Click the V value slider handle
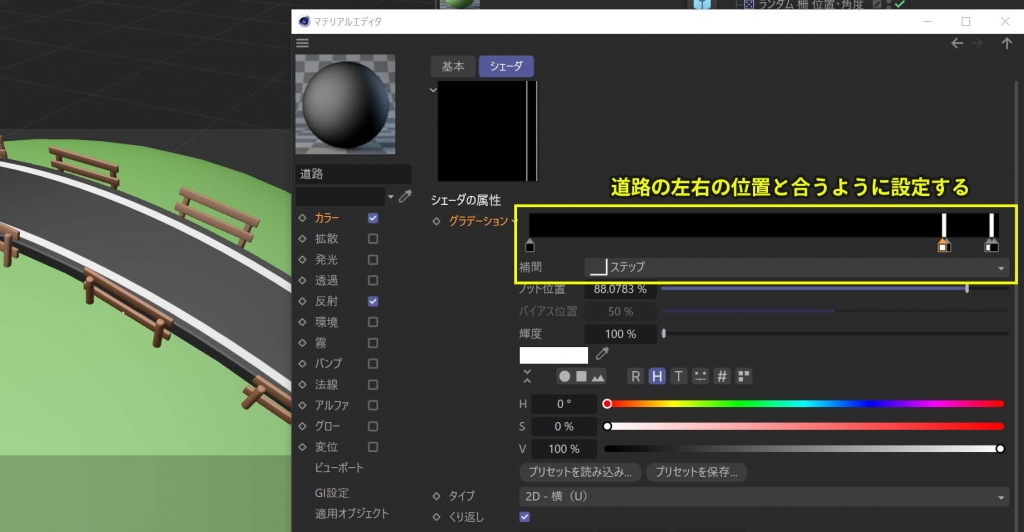1024x532 pixels. pos(1000,448)
